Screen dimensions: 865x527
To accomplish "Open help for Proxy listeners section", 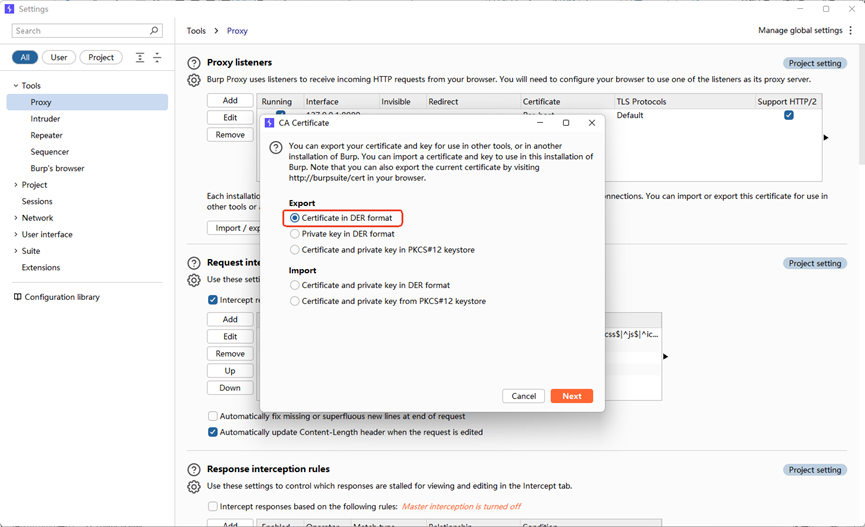I will tap(194, 63).
